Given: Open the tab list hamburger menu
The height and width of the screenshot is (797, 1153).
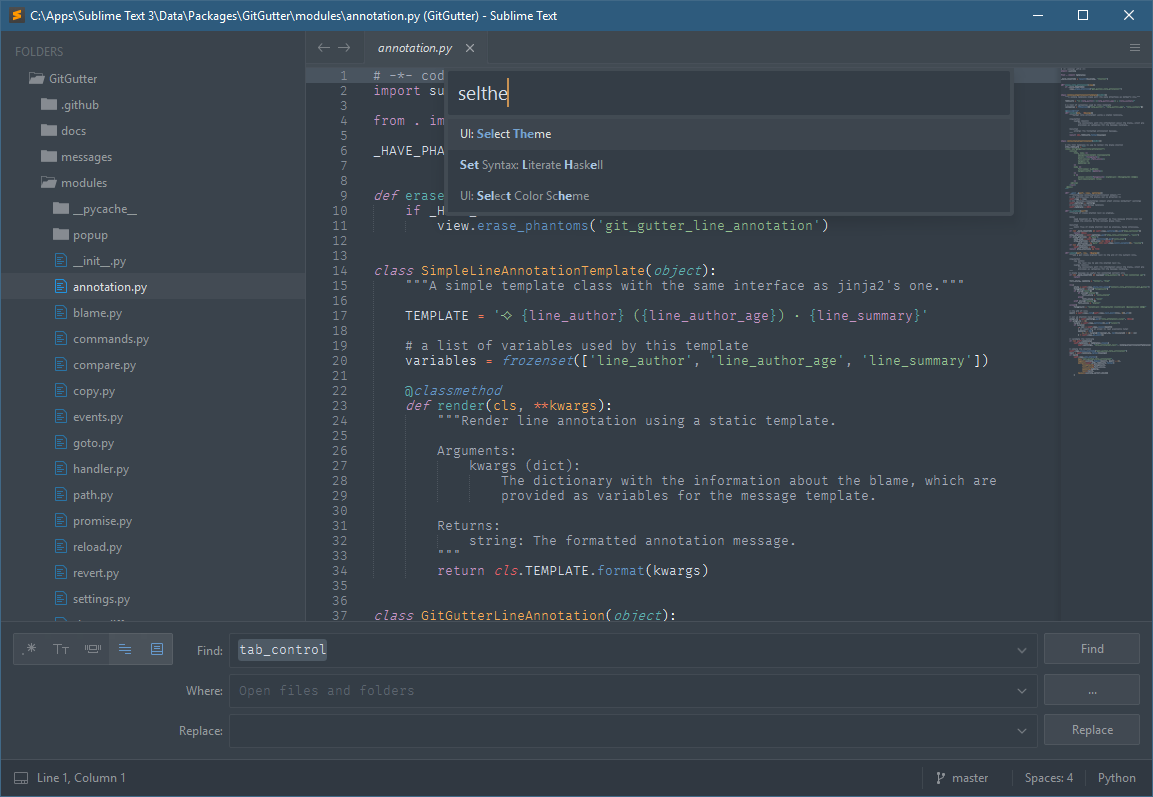Looking at the screenshot, I should click(1135, 48).
